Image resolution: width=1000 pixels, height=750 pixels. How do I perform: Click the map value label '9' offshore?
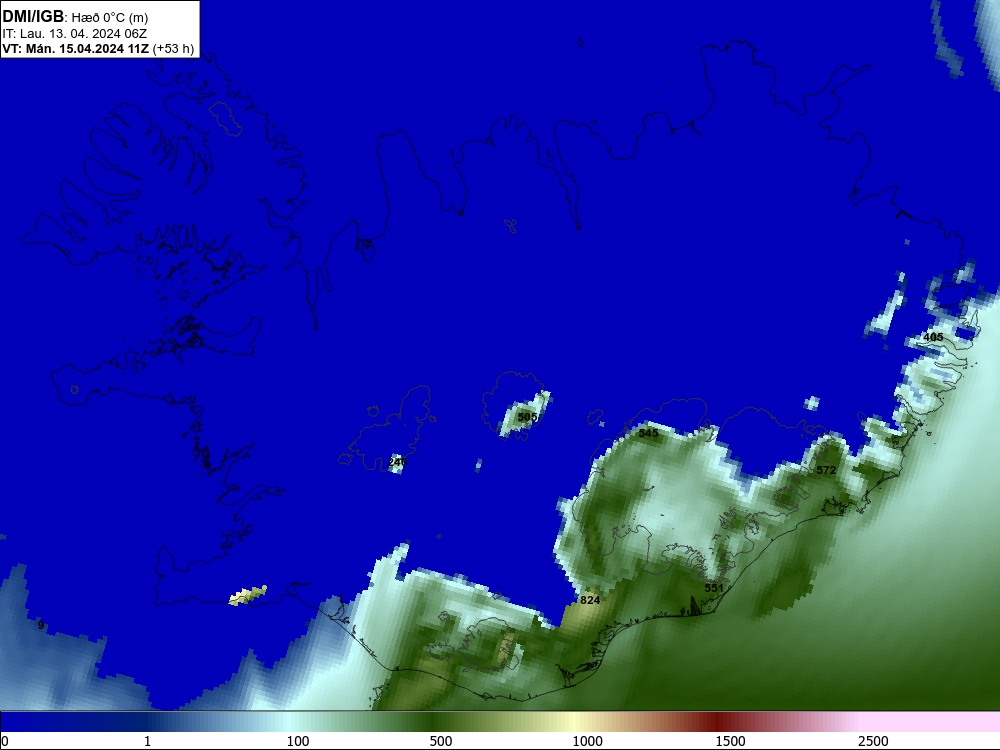point(41,626)
